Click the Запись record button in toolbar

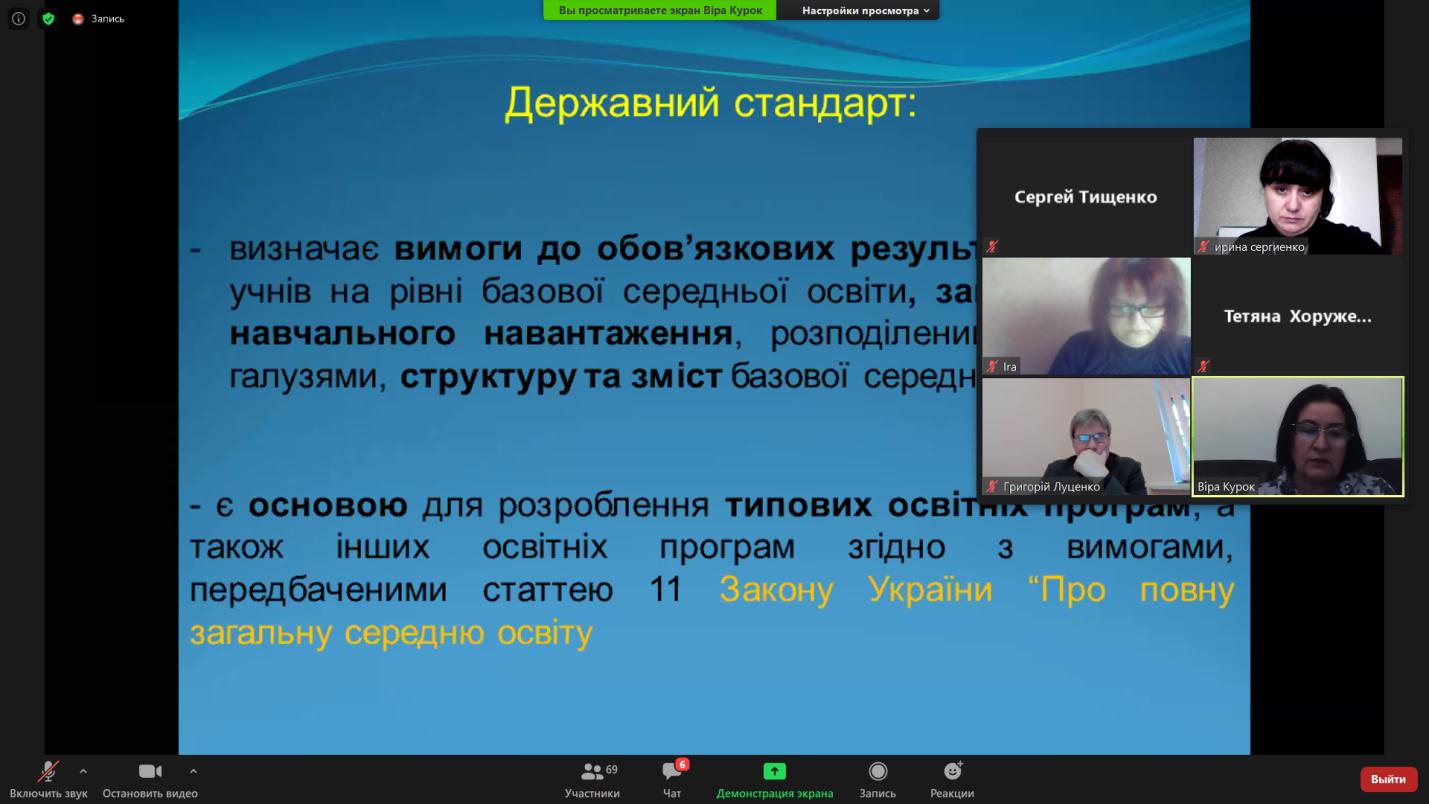[x=877, y=779]
